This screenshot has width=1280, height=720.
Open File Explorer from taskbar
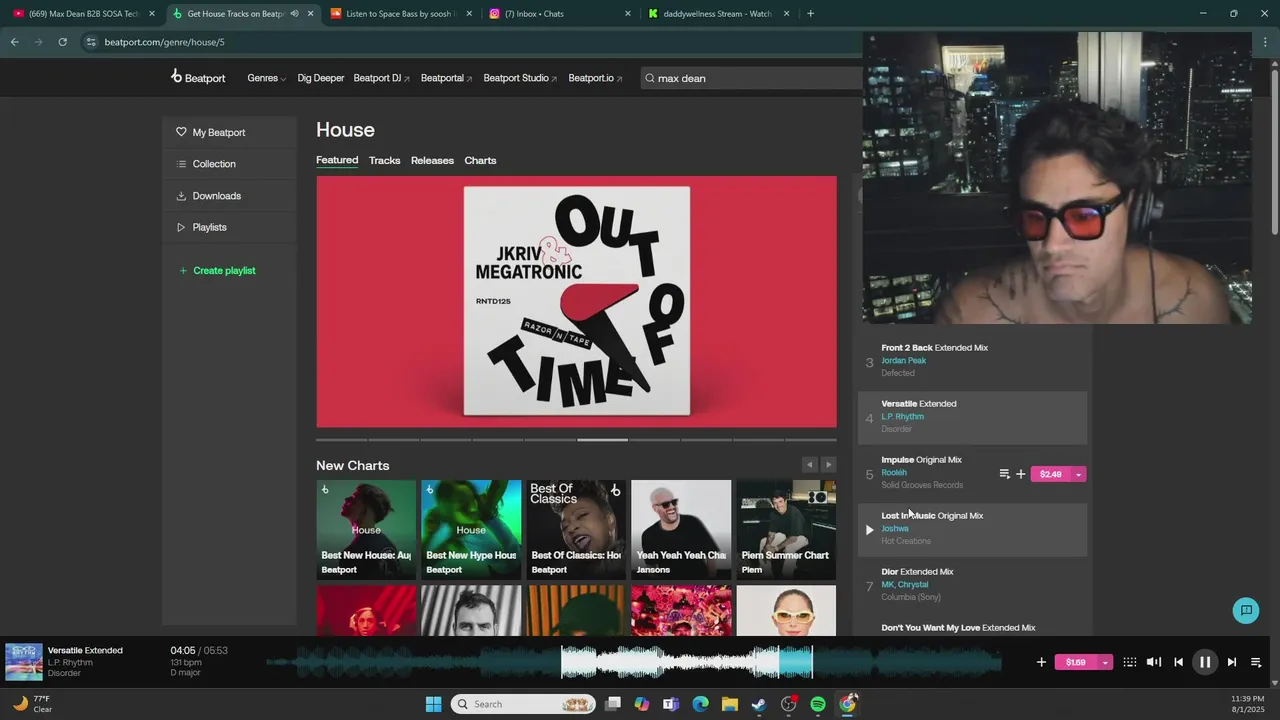pyautogui.click(x=730, y=704)
